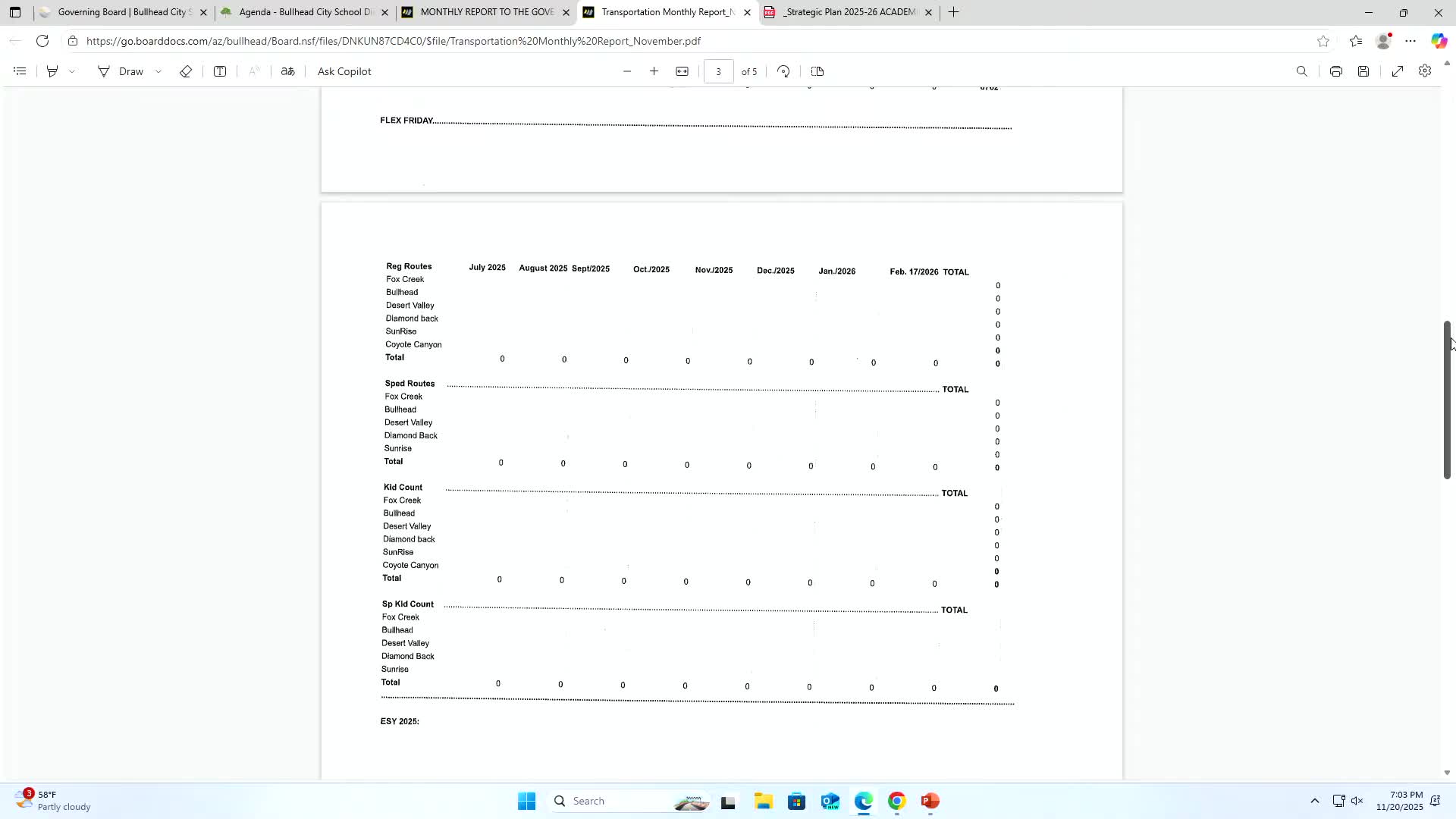
Task: Expand highlight color options dropdown
Action: click(73, 71)
